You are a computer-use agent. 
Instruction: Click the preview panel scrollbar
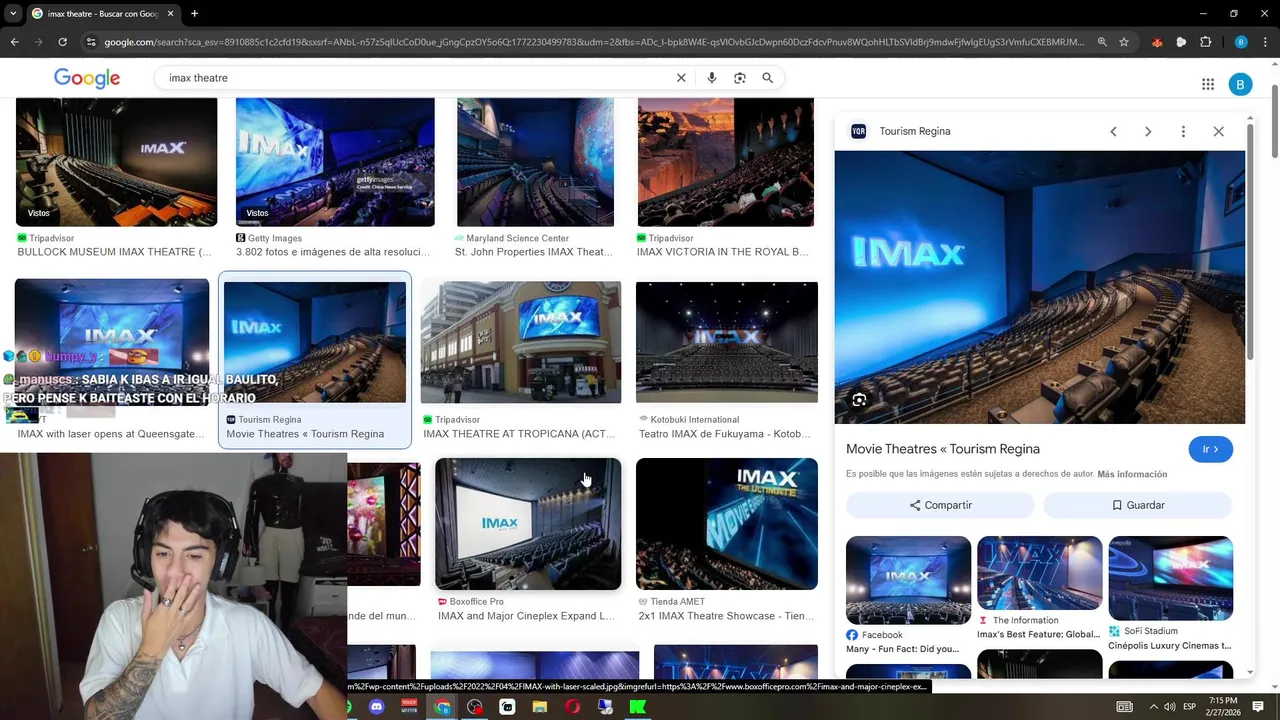point(1250,240)
